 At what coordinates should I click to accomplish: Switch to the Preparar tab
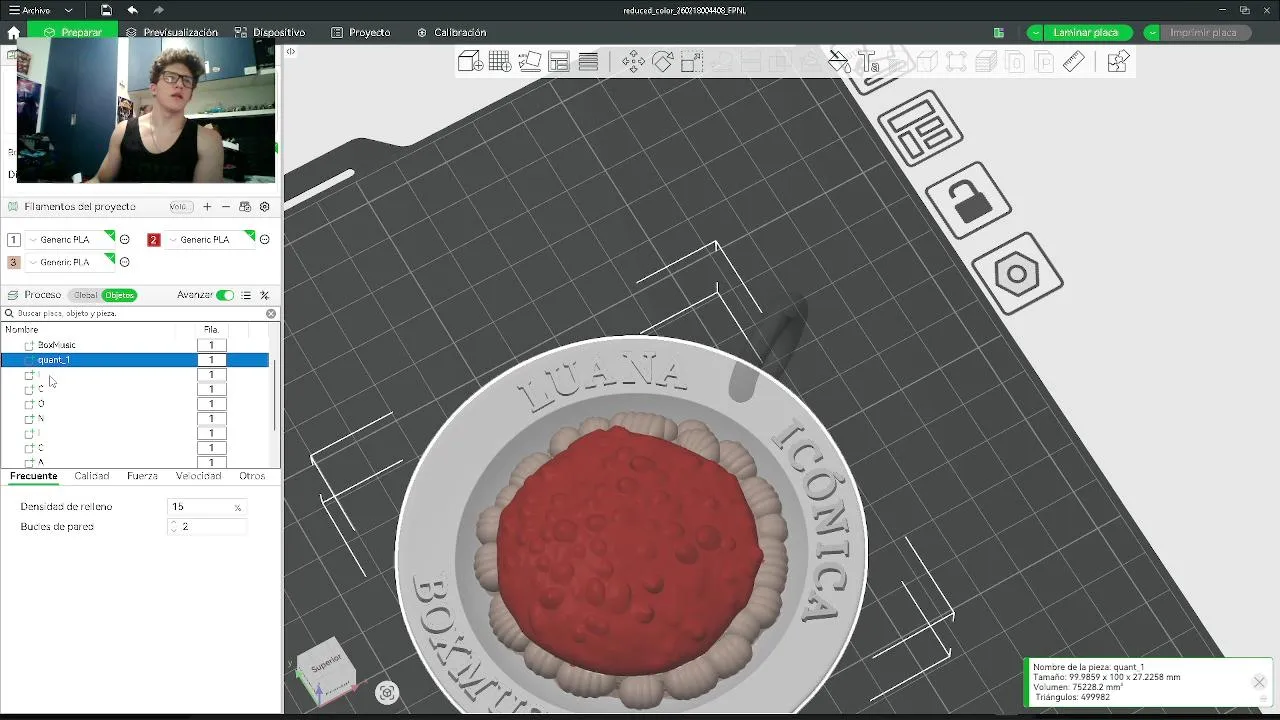pos(72,32)
